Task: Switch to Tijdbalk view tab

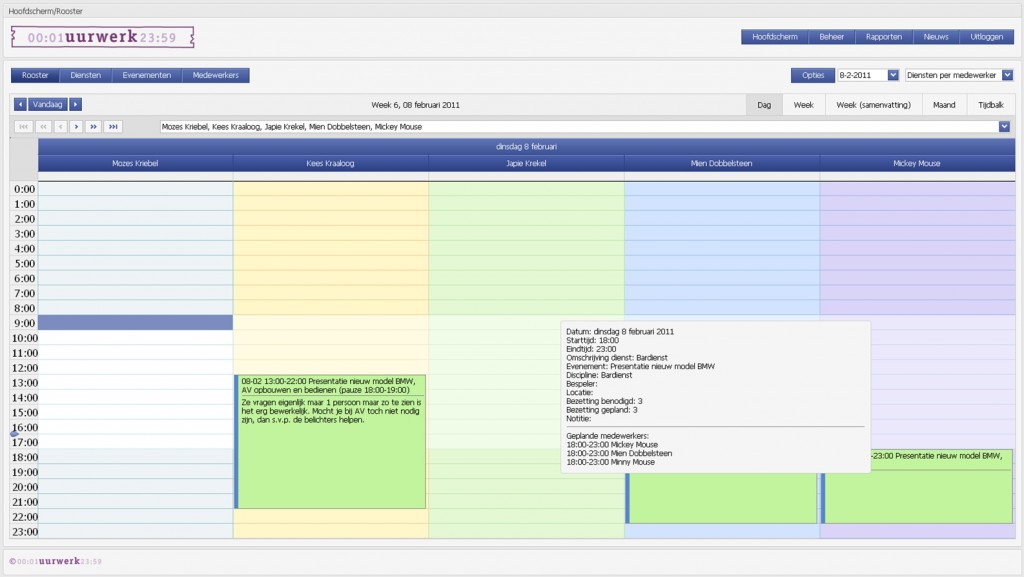Action: 991,105
